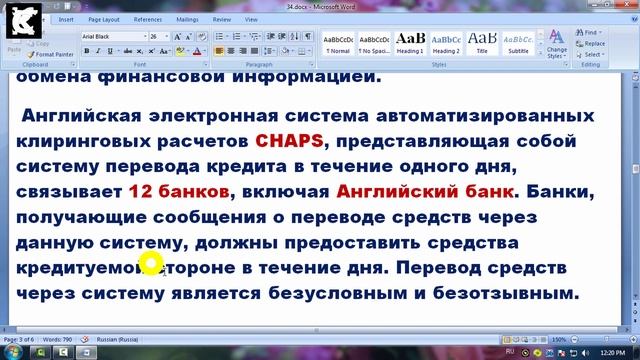
Task: Apply the Heading 1 style
Action: point(410,44)
